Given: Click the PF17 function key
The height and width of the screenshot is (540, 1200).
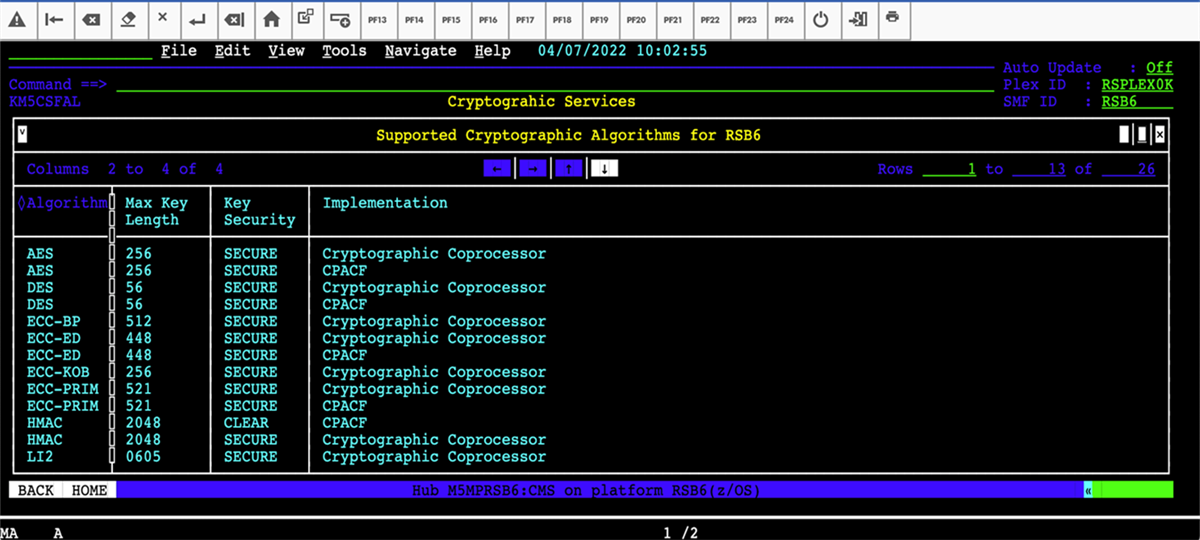Looking at the screenshot, I should [526, 19].
